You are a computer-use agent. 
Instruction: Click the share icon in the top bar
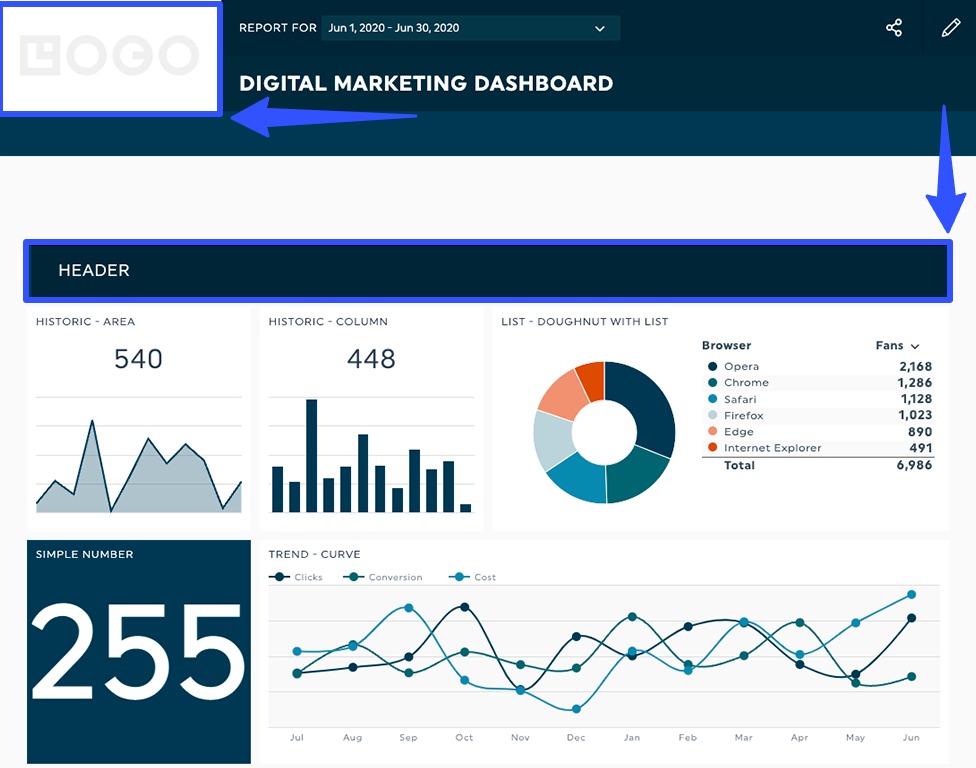[x=893, y=27]
